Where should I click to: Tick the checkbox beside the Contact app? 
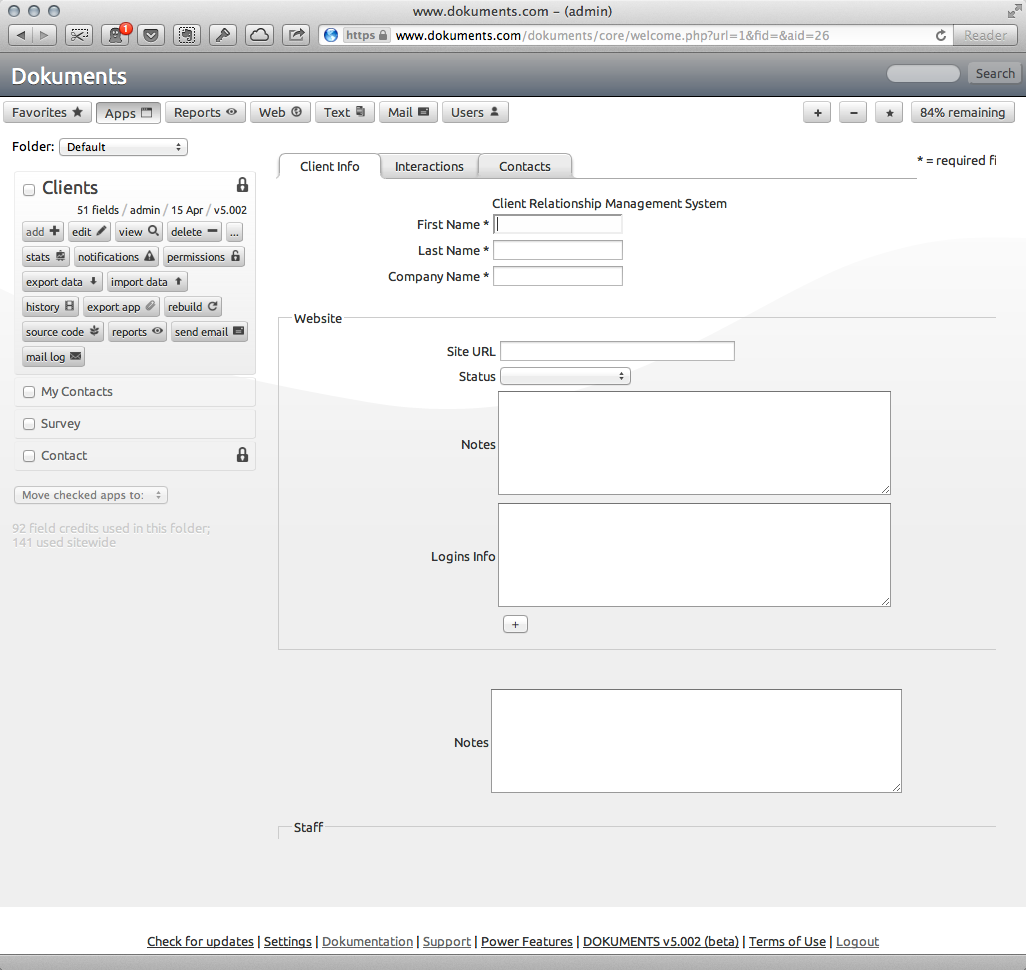pos(29,456)
